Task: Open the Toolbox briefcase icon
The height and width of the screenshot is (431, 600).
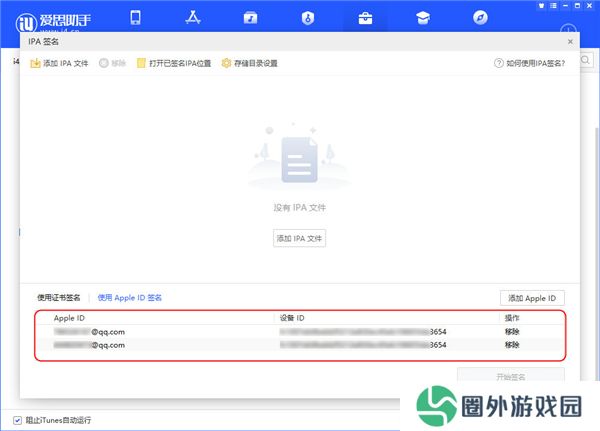Action: pos(365,18)
